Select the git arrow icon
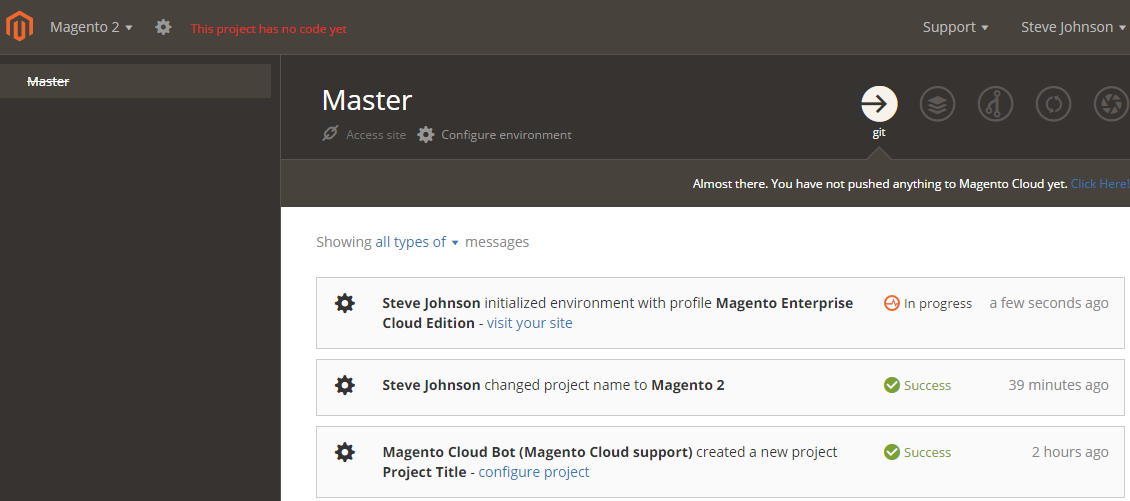 [879, 105]
